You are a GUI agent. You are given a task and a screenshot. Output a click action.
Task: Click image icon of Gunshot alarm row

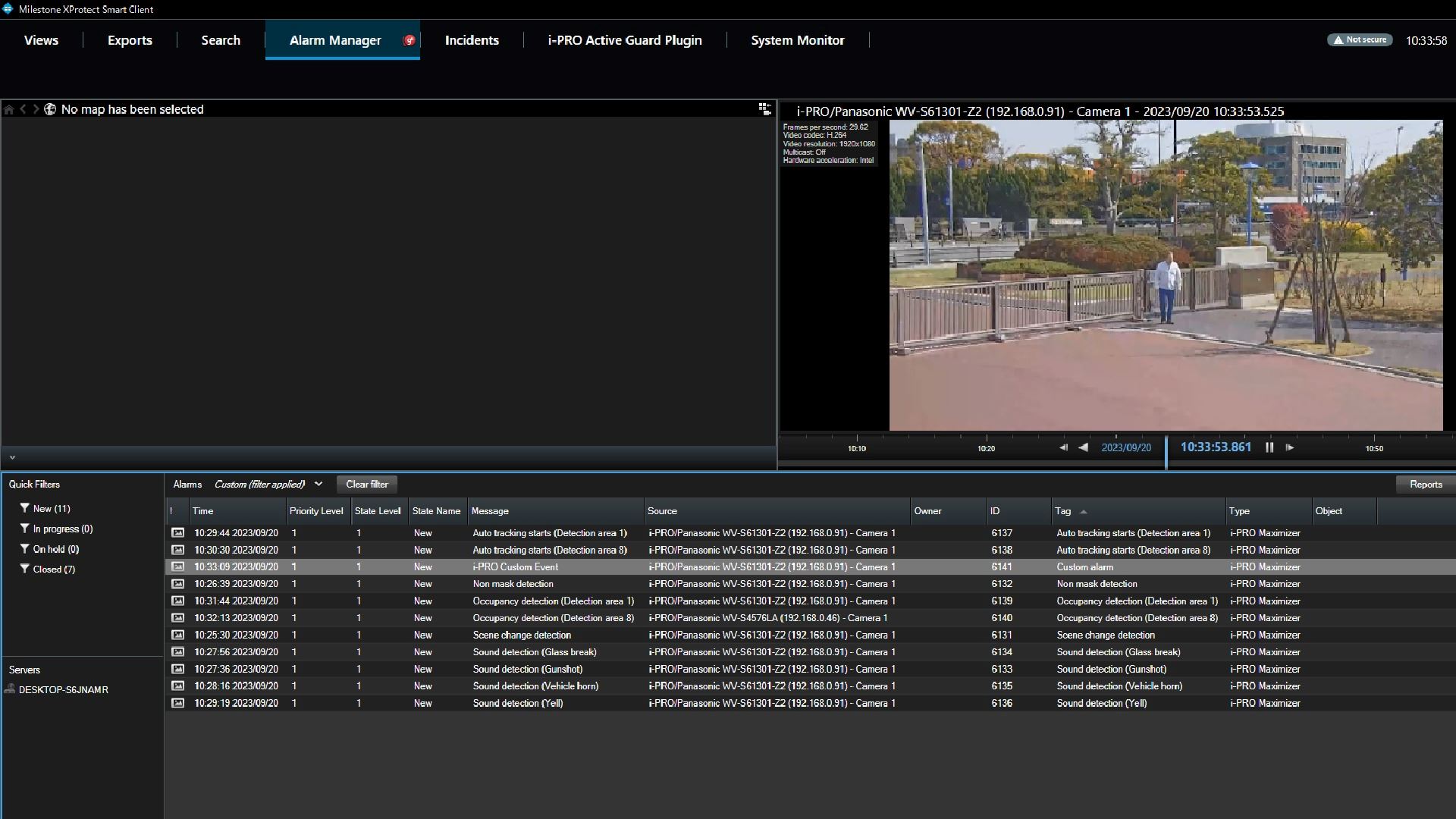(x=177, y=669)
